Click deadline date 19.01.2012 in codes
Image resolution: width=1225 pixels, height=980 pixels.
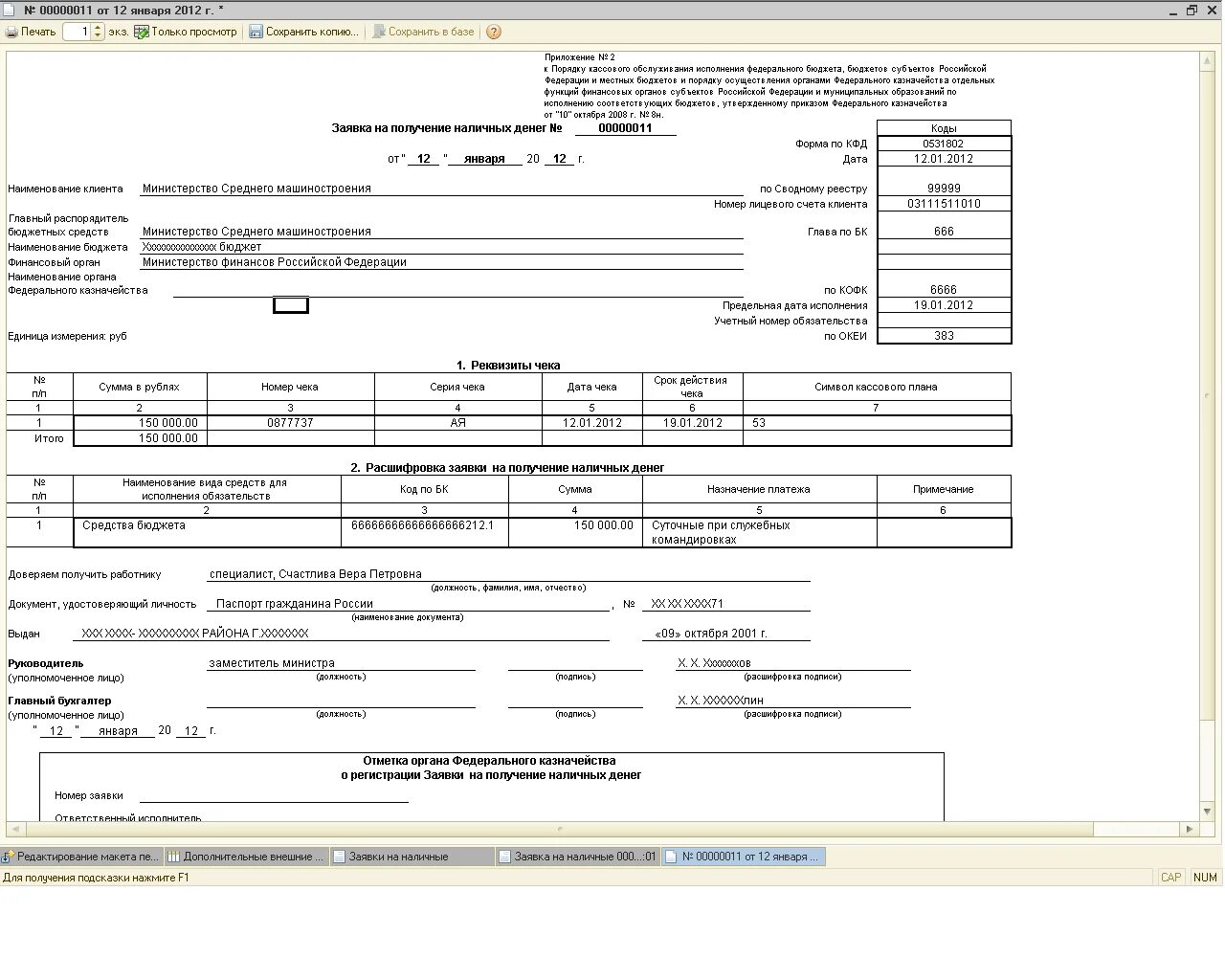pyautogui.click(x=944, y=305)
